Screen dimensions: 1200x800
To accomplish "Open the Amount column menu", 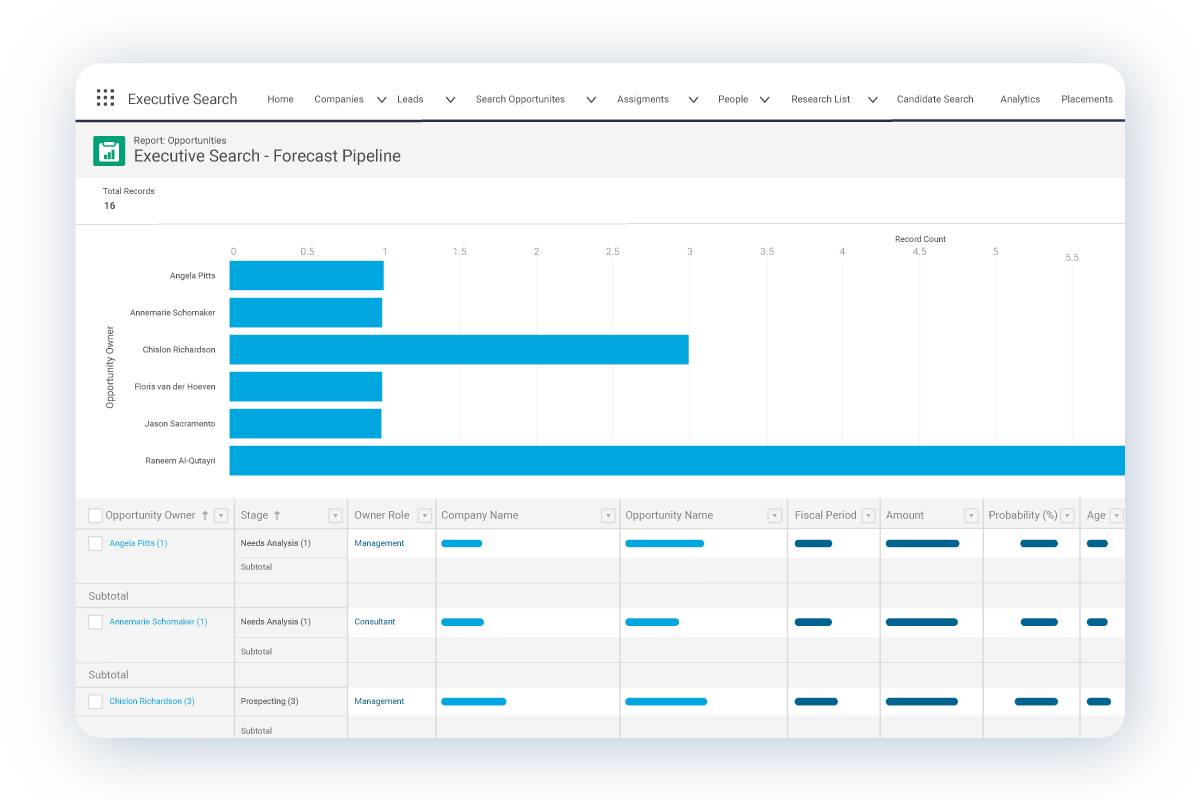I will 971,516.
